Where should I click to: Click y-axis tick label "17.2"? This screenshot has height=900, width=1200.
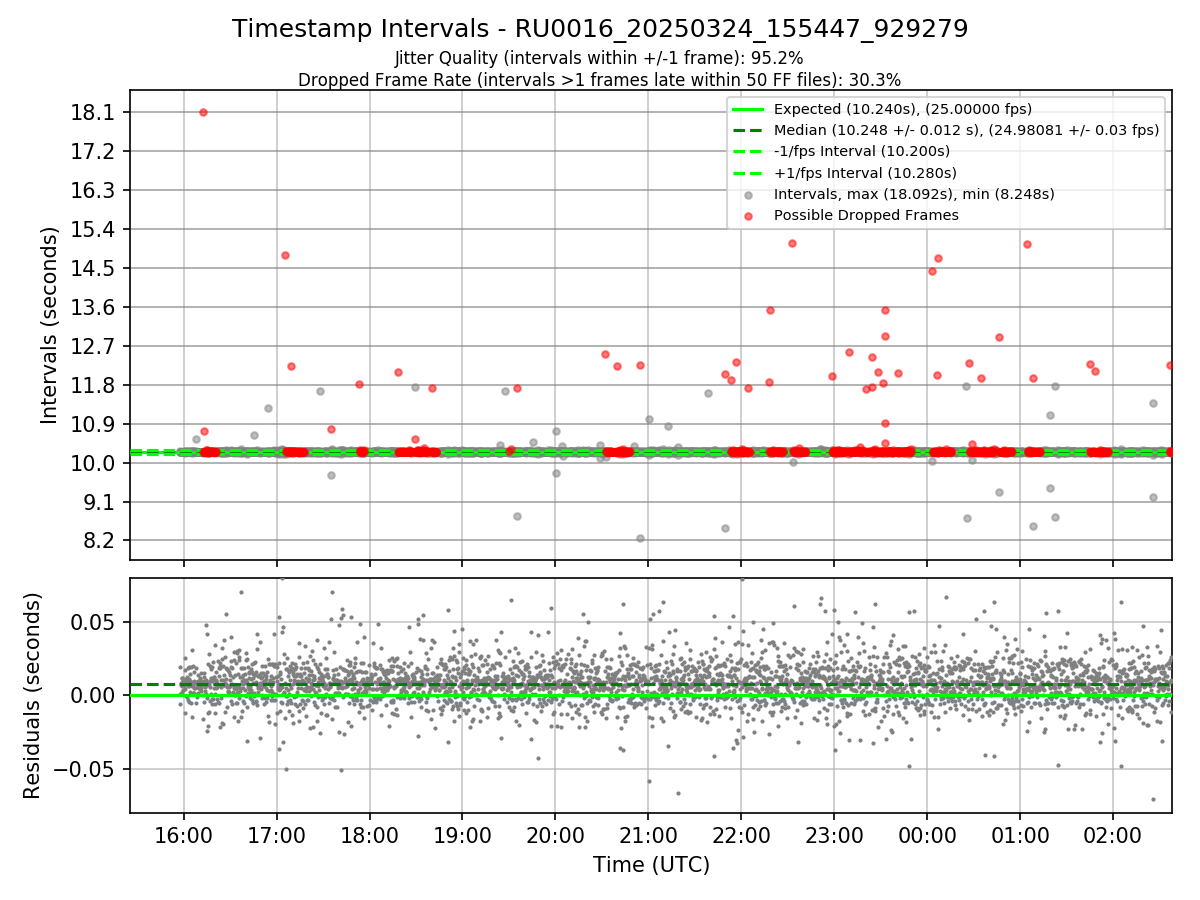[92, 151]
